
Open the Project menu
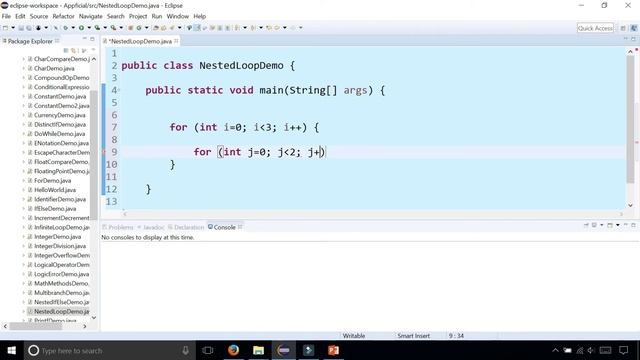click(x=138, y=16)
